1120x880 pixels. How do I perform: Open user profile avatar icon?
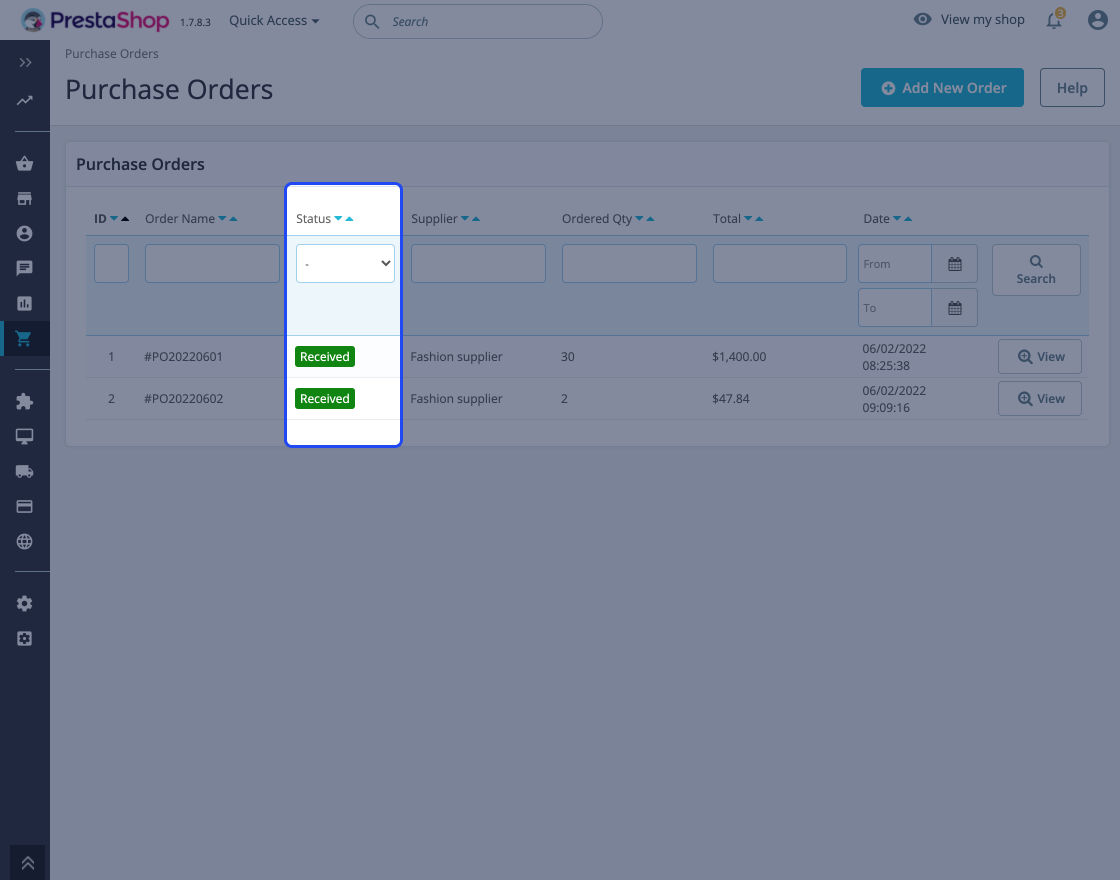pyautogui.click(x=1098, y=20)
